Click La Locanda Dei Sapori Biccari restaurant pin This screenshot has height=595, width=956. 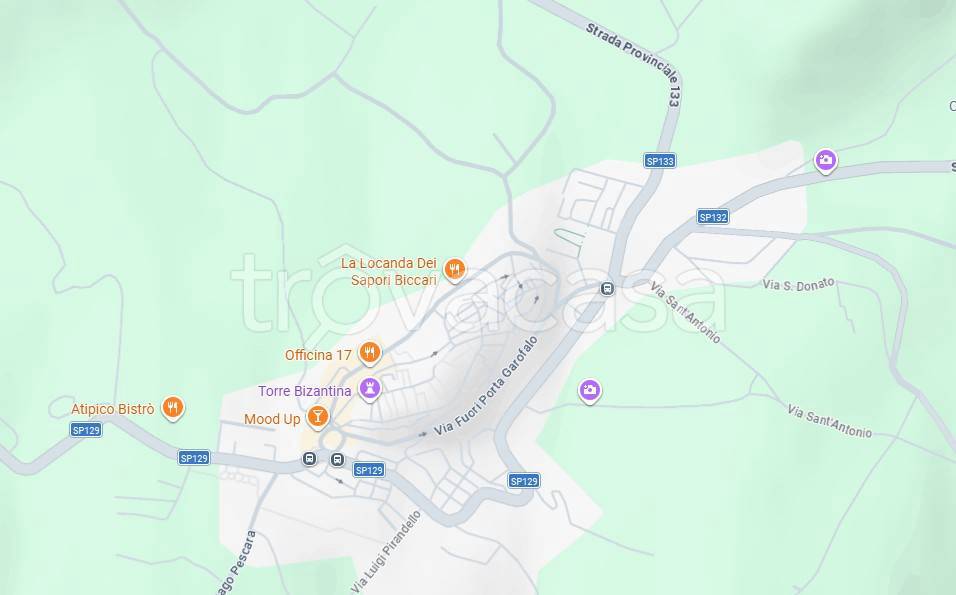pos(454,269)
